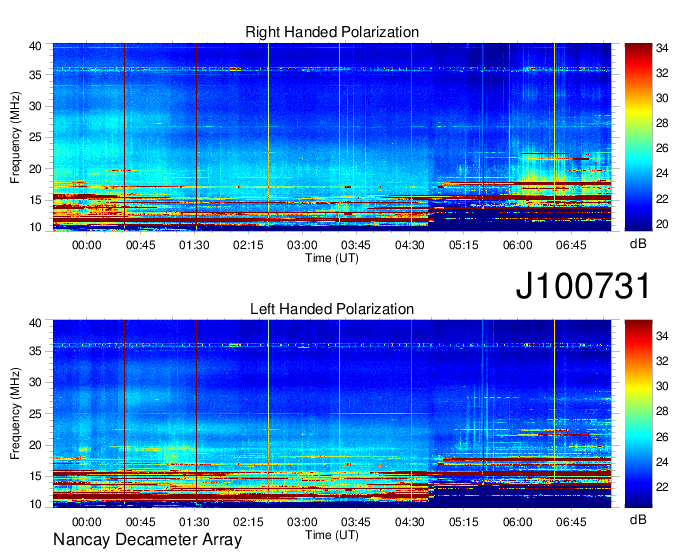This screenshot has width=680, height=552.
Task: Click frequency tick "40" of the Right Handed plot
Action: coord(35,46)
